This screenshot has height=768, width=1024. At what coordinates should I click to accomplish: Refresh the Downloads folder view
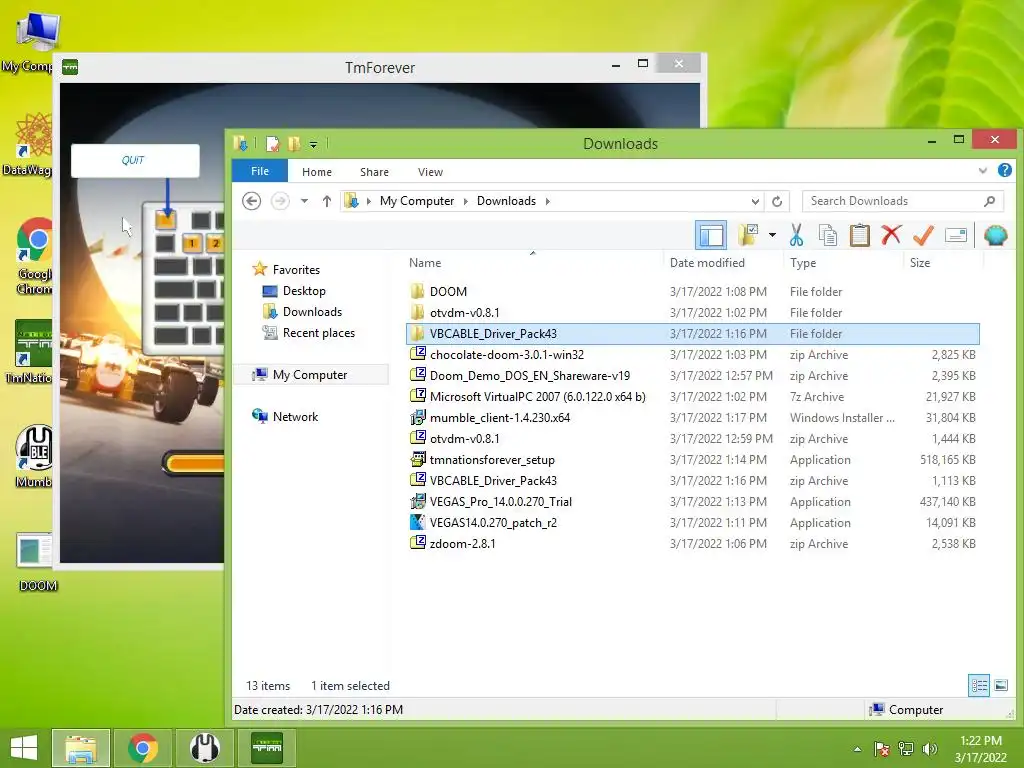coord(777,201)
